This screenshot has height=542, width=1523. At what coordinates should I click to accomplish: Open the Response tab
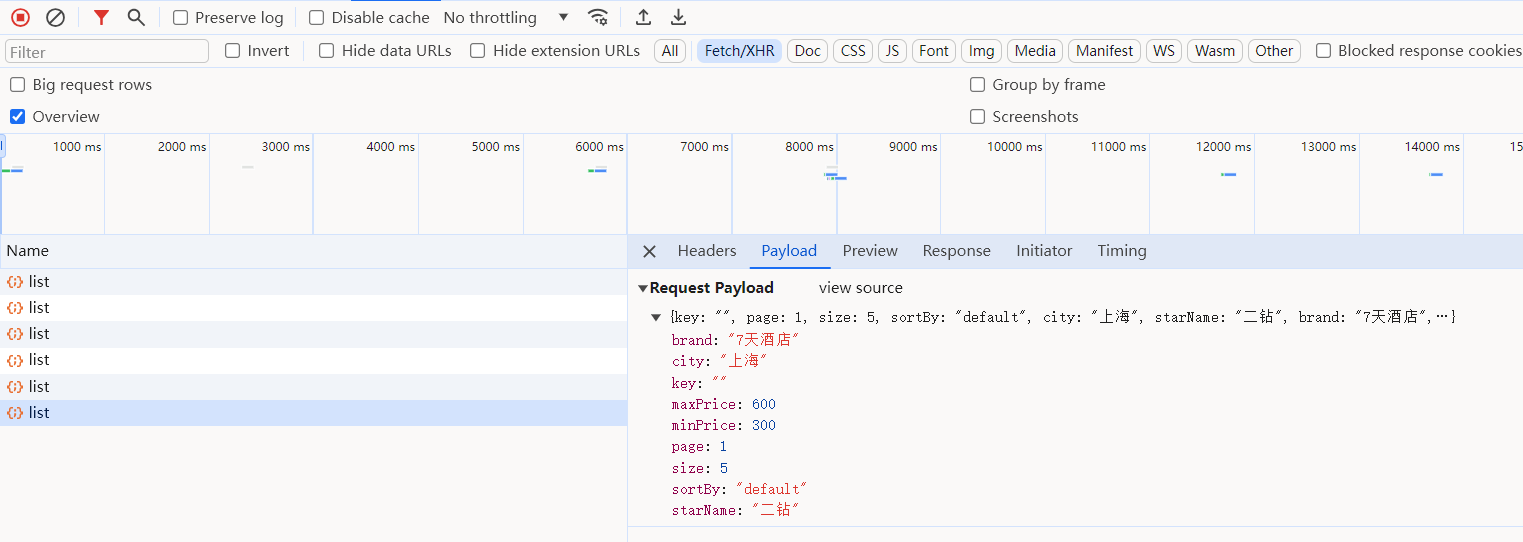pos(956,251)
